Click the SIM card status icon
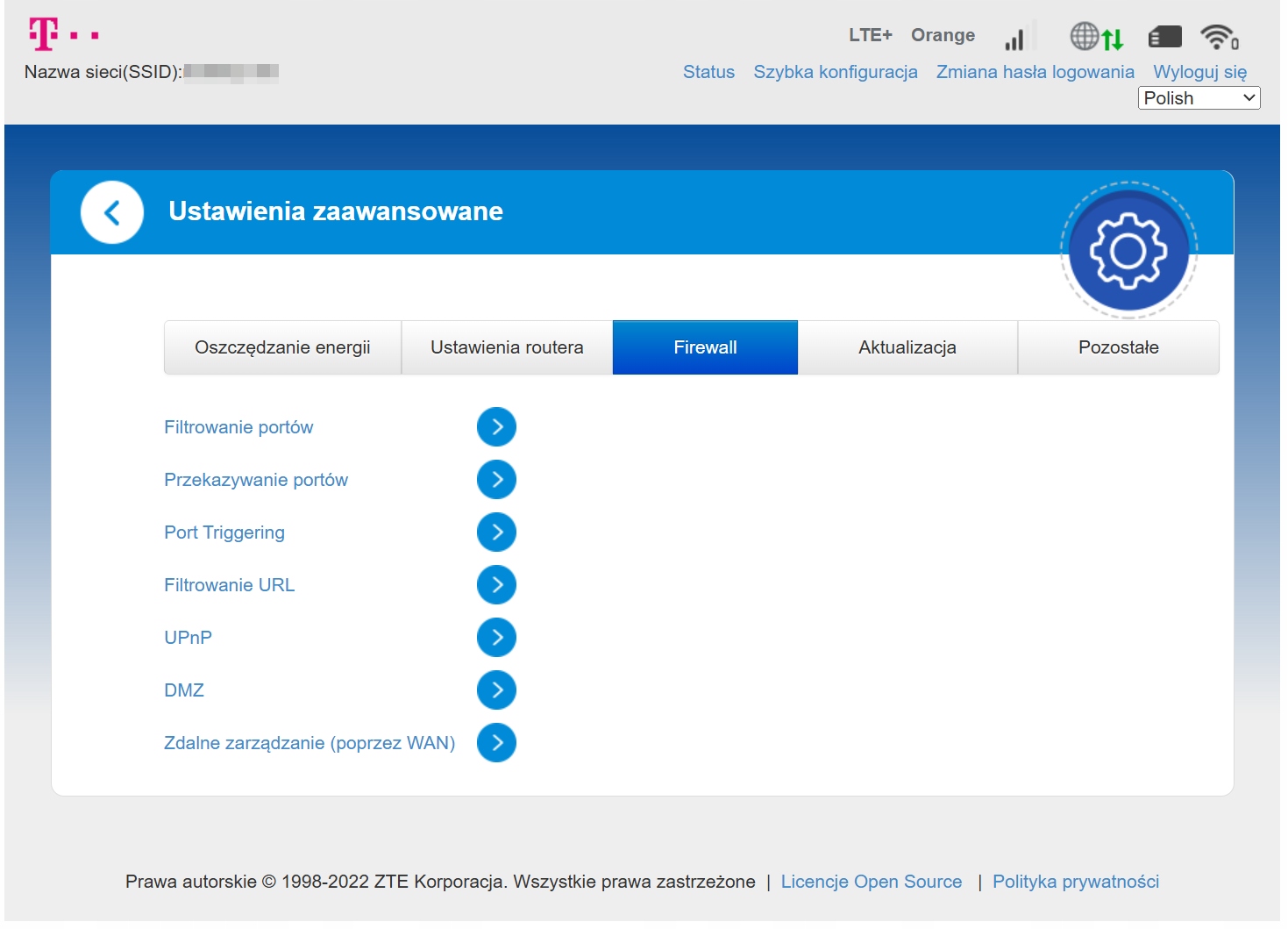Viewport: 1288px width, 929px height. click(x=1164, y=37)
